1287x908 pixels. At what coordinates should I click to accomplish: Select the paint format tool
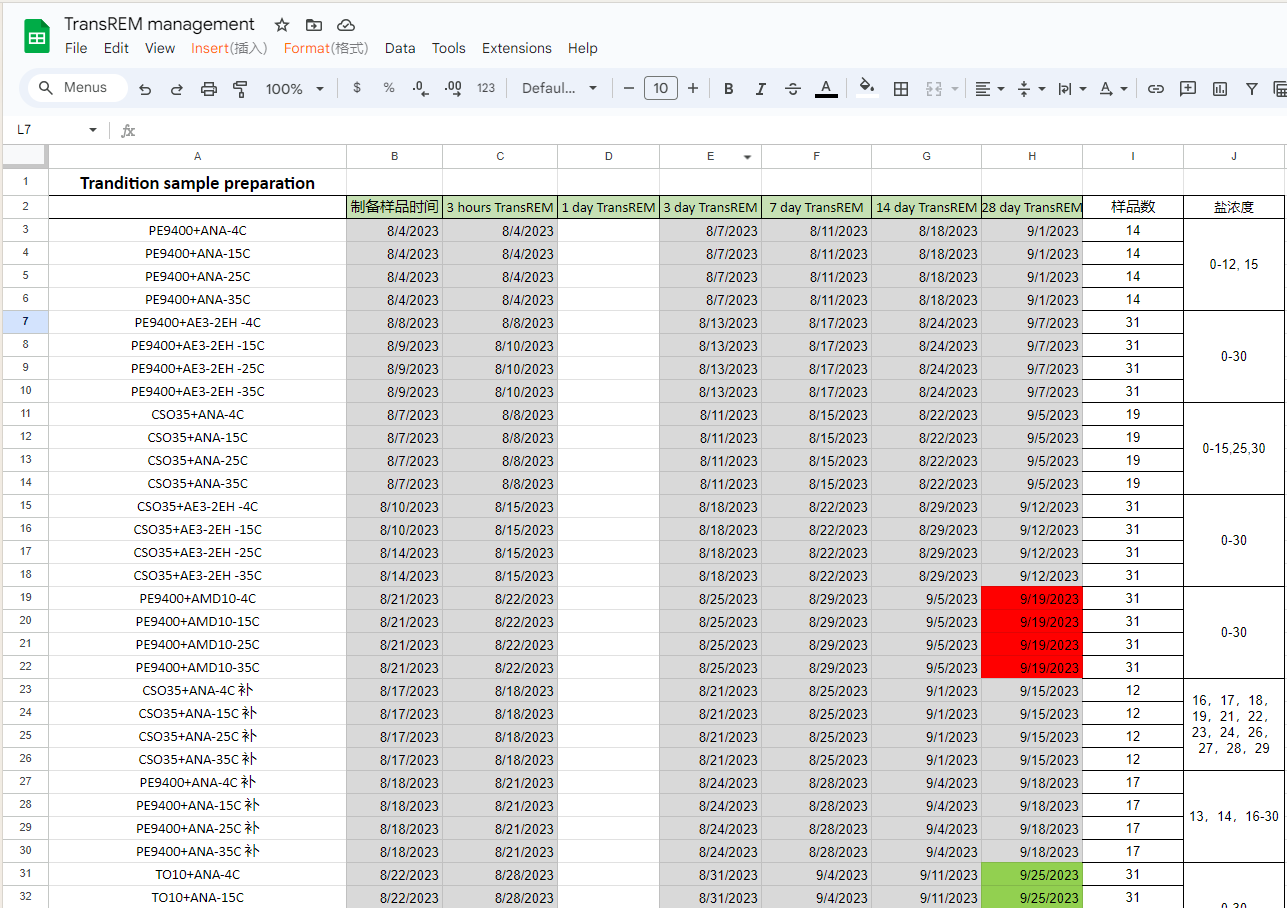coord(240,89)
